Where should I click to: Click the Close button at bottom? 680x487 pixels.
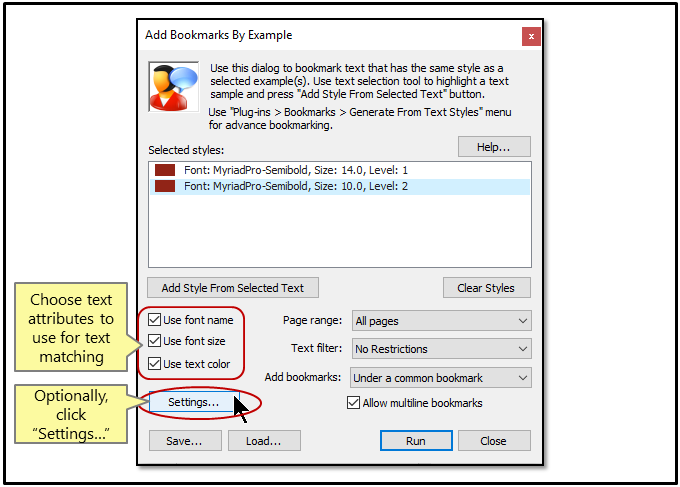pyautogui.click(x=494, y=441)
